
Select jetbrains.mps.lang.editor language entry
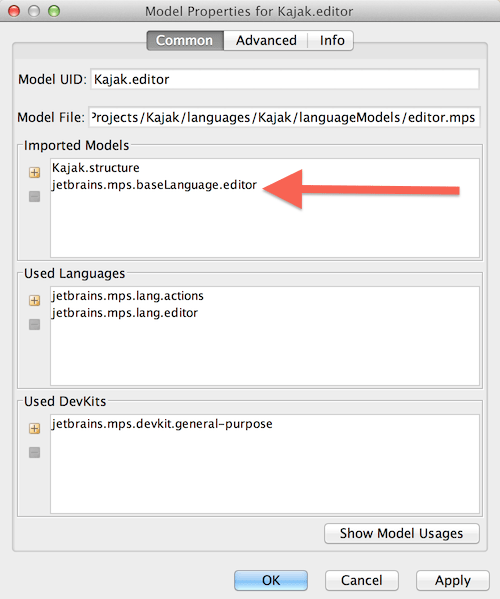click(125, 313)
